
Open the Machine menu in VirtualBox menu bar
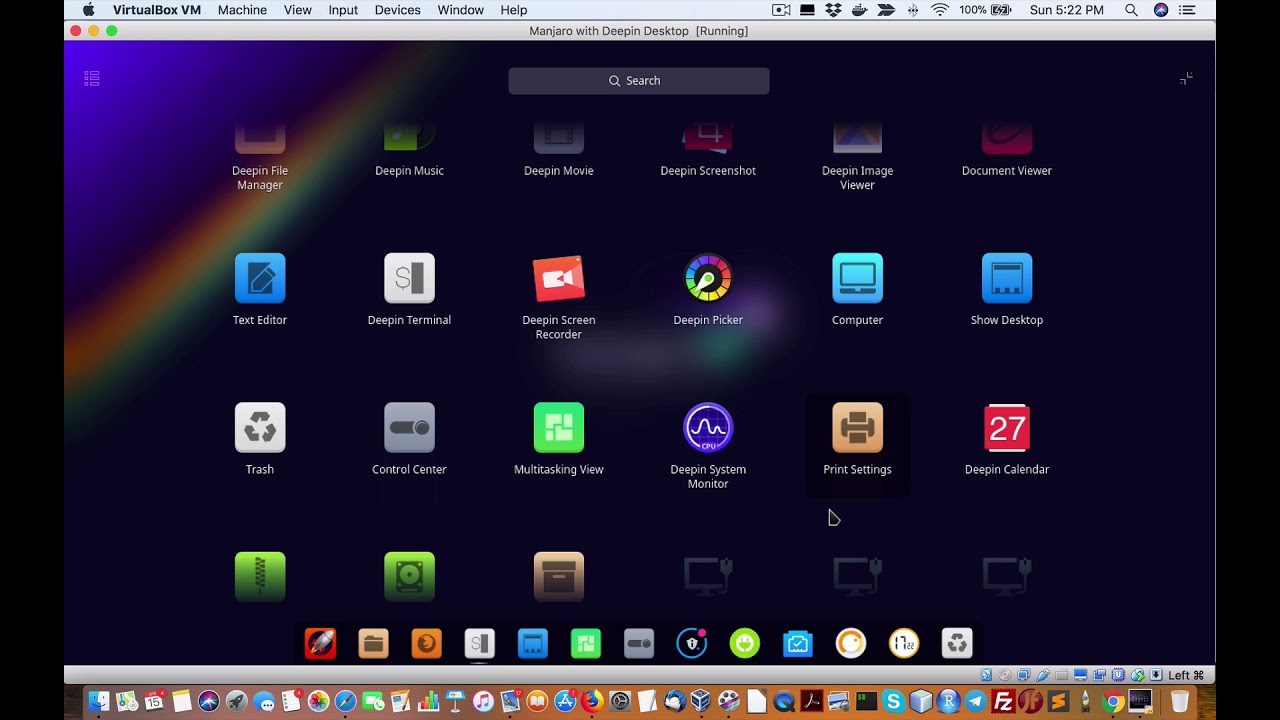tap(242, 10)
